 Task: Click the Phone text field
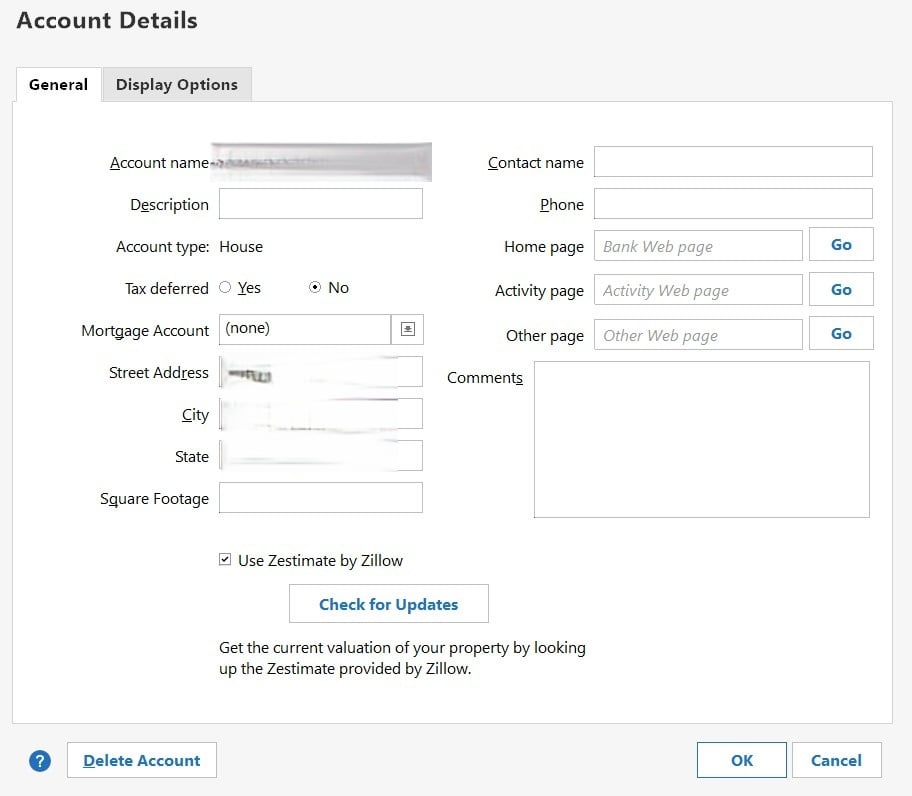pyautogui.click(x=733, y=204)
